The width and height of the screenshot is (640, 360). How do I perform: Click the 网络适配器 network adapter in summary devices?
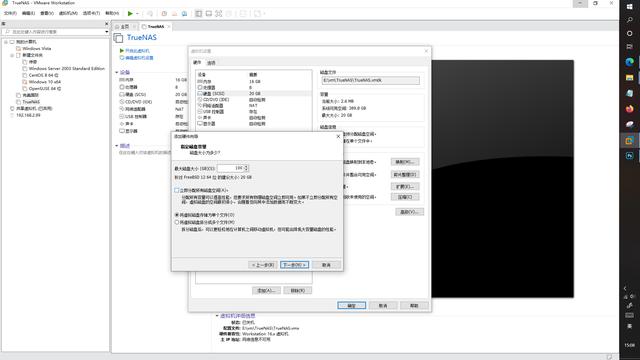click(x=135, y=109)
